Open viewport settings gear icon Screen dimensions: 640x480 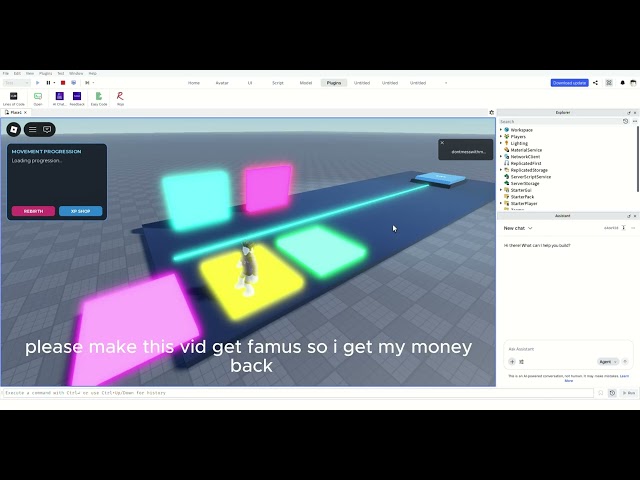click(x=491, y=113)
